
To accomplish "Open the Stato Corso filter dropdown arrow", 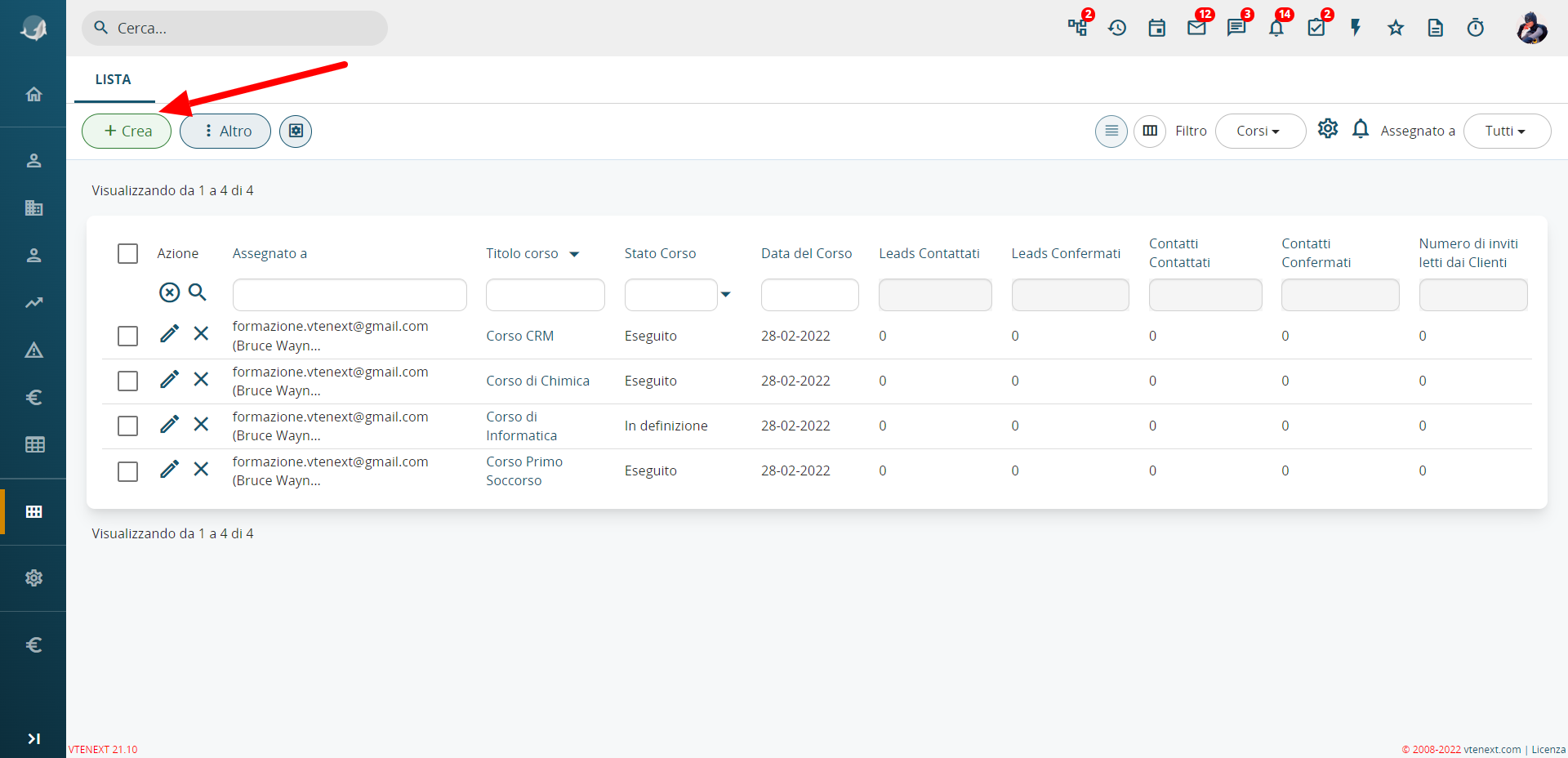I will pos(725,295).
